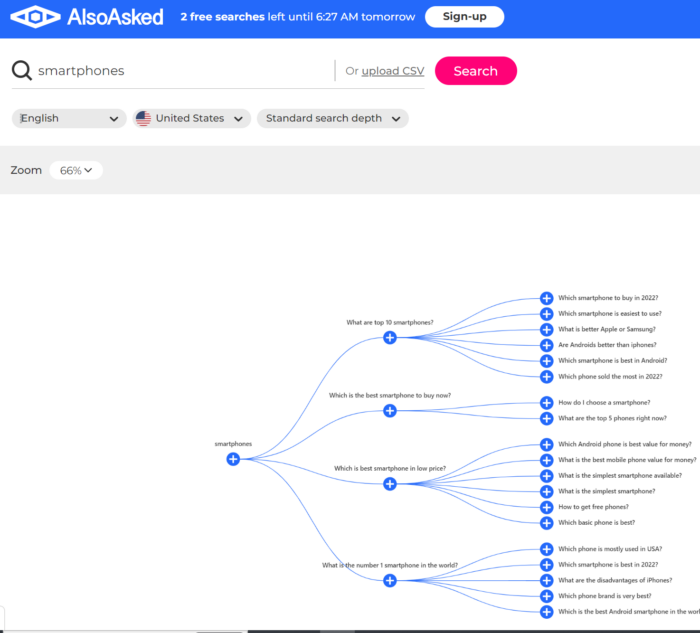Open the Standard search depth dropdown
Viewport: 700px width, 633px height.
click(x=333, y=118)
